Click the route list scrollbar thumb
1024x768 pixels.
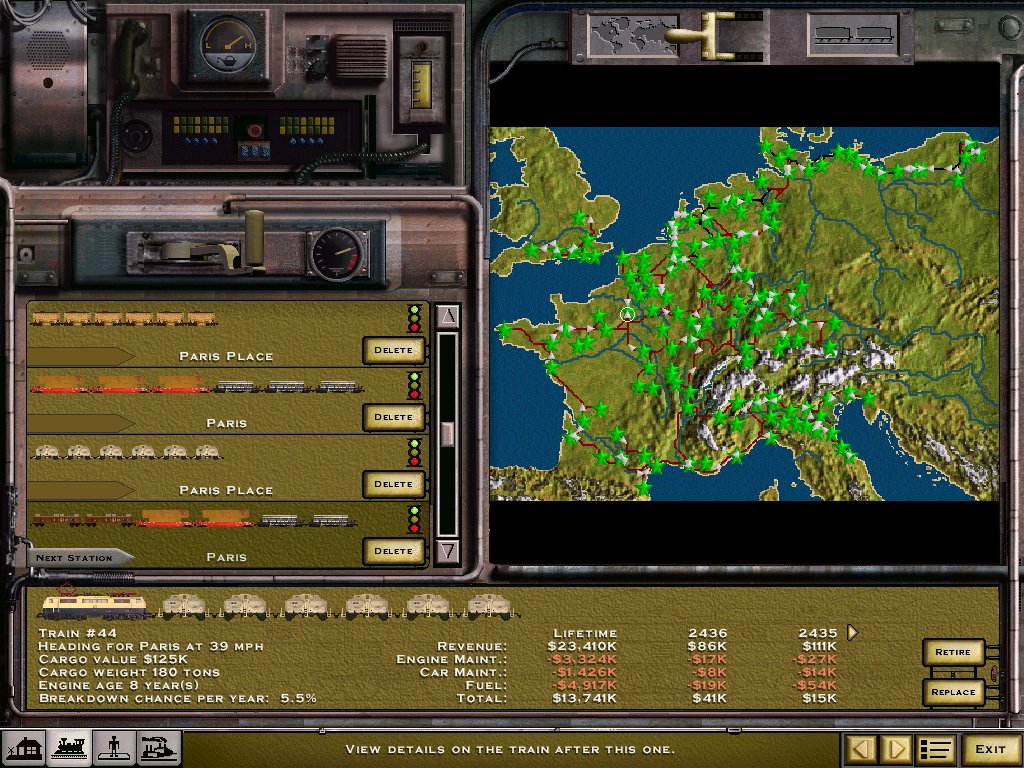pos(447,432)
